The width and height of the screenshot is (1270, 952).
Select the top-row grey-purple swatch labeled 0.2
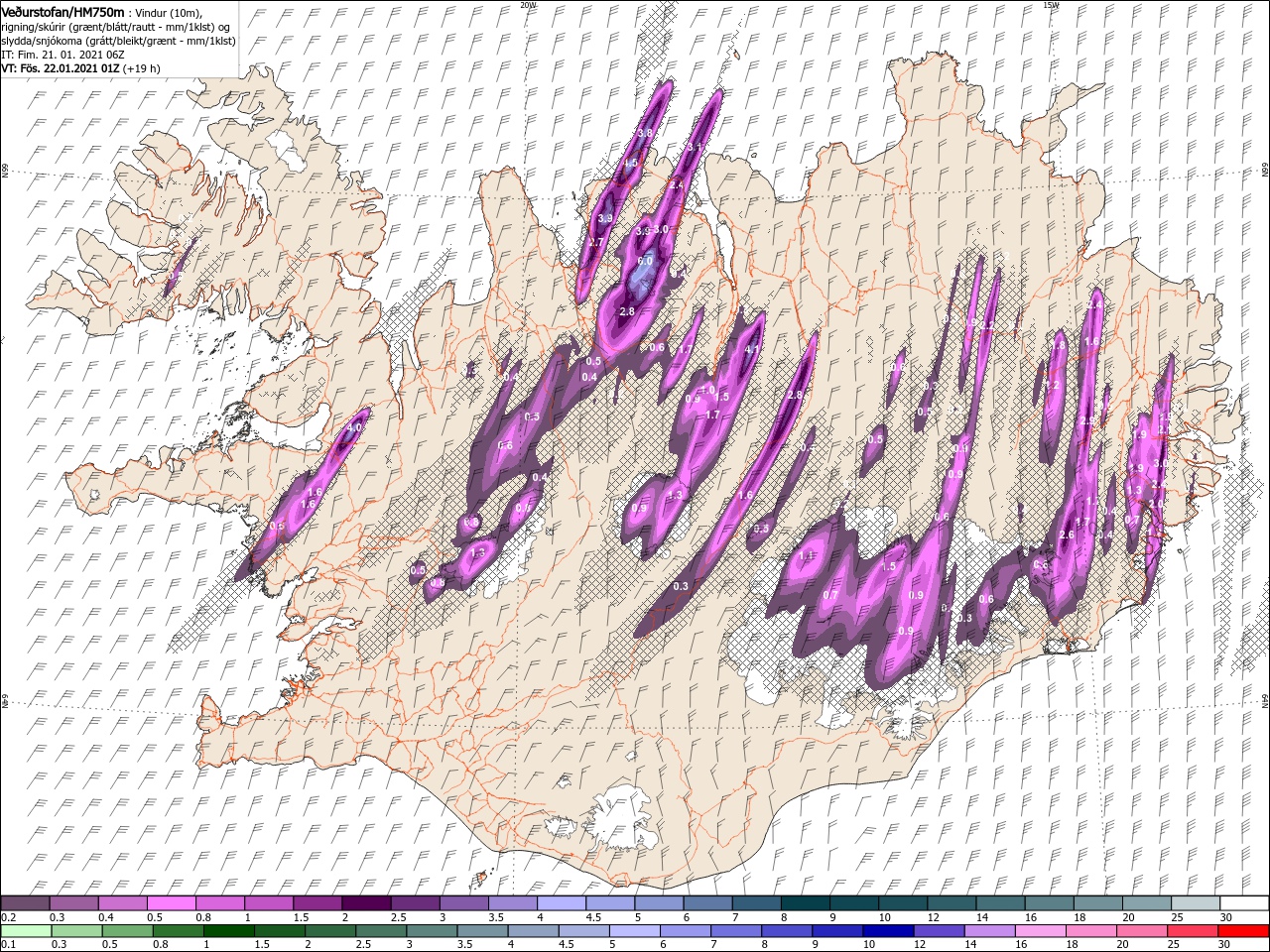click(x=26, y=903)
